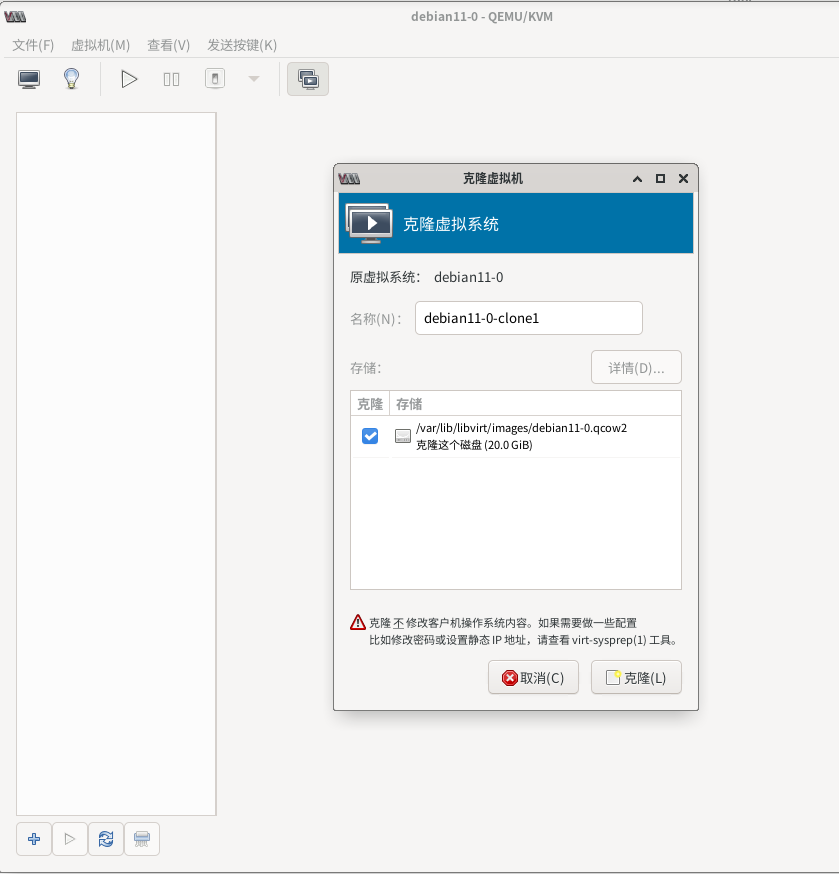Screen dimensions: 839x874
Task: Click the delete snapshot icon
Action: coord(141,839)
